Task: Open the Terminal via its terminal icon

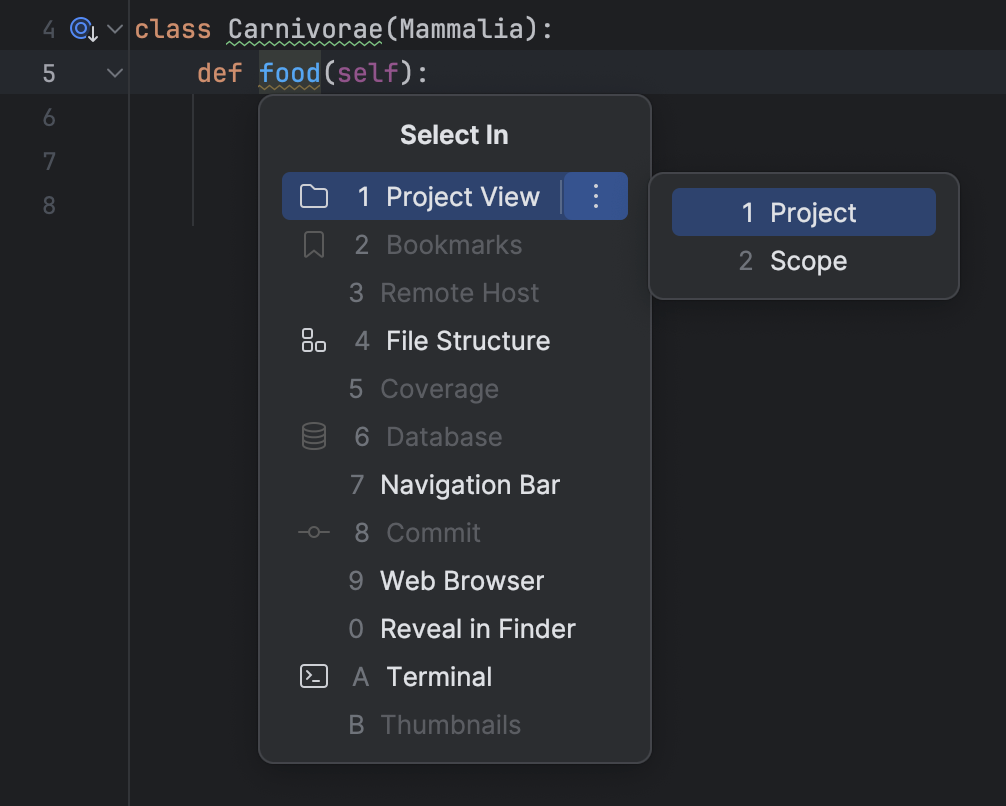Action: point(313,676)
